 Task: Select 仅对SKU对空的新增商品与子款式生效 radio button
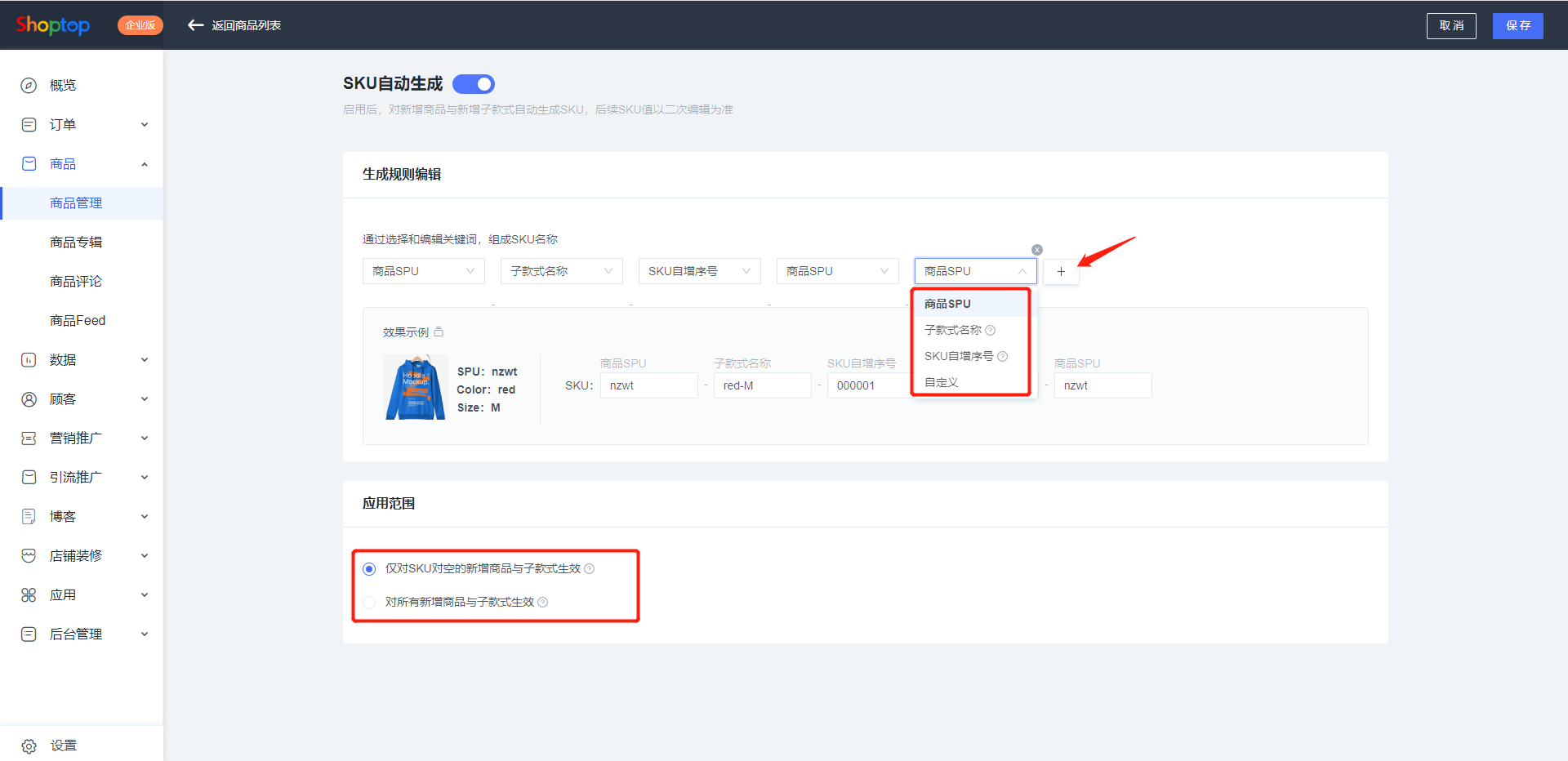pos(369,569)
